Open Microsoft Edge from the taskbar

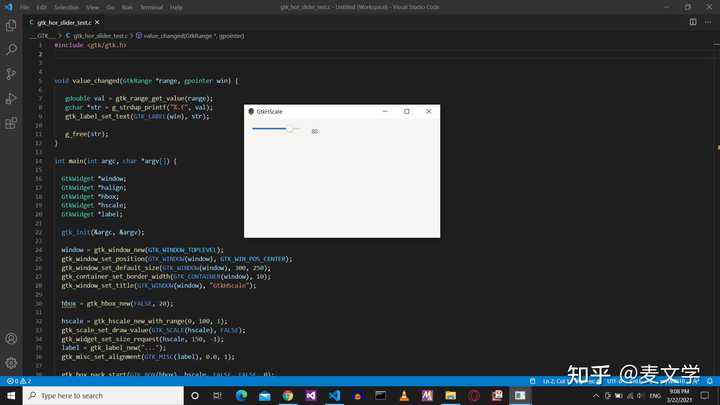click(241, 395)
